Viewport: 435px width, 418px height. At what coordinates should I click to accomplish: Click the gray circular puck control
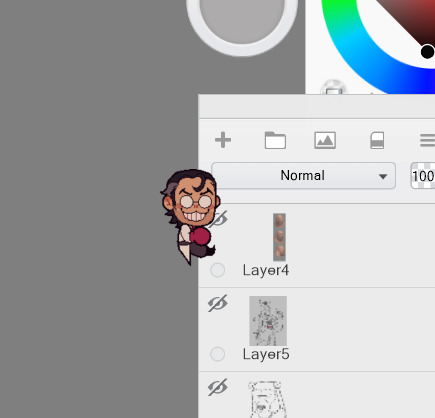pyautogui.click(x=242, y=20)
